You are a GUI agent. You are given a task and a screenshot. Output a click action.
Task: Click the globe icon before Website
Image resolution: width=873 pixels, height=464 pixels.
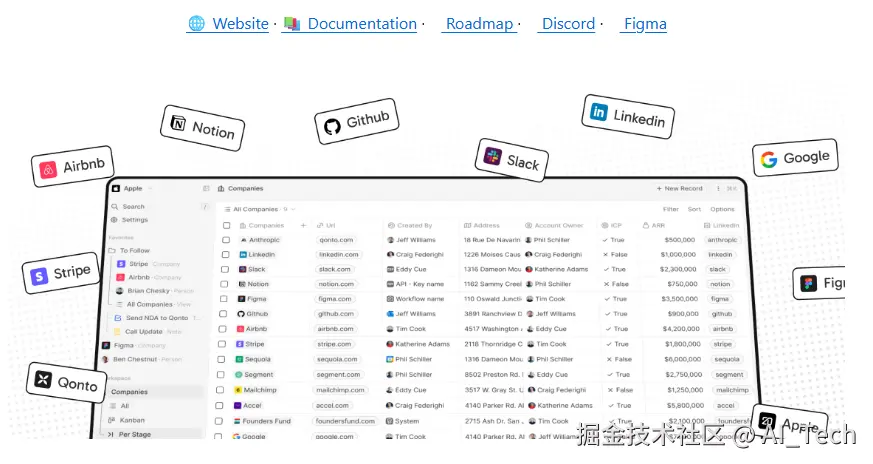[197, 23]
